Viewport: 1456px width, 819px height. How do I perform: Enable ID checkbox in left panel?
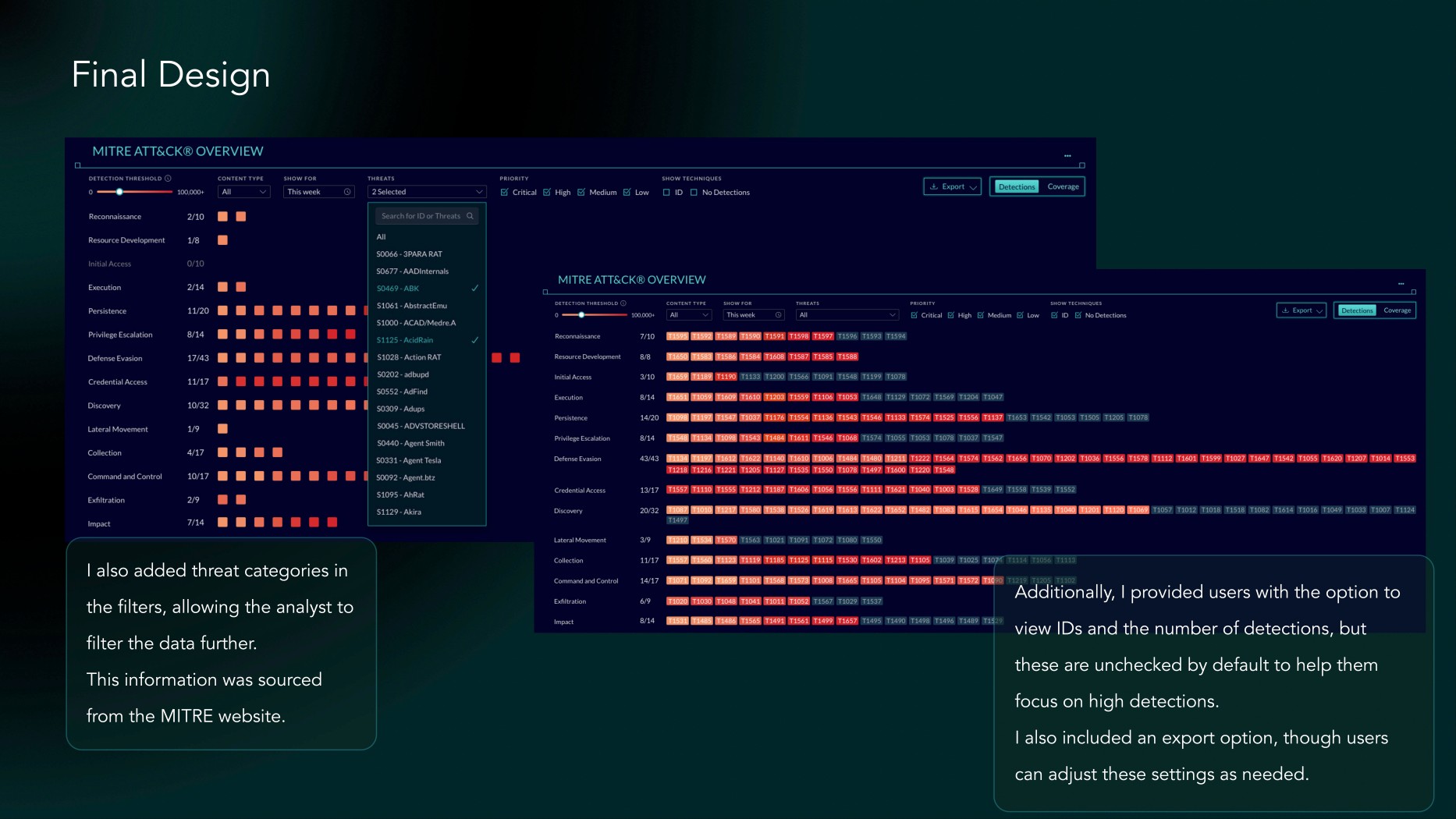(666, 192)
